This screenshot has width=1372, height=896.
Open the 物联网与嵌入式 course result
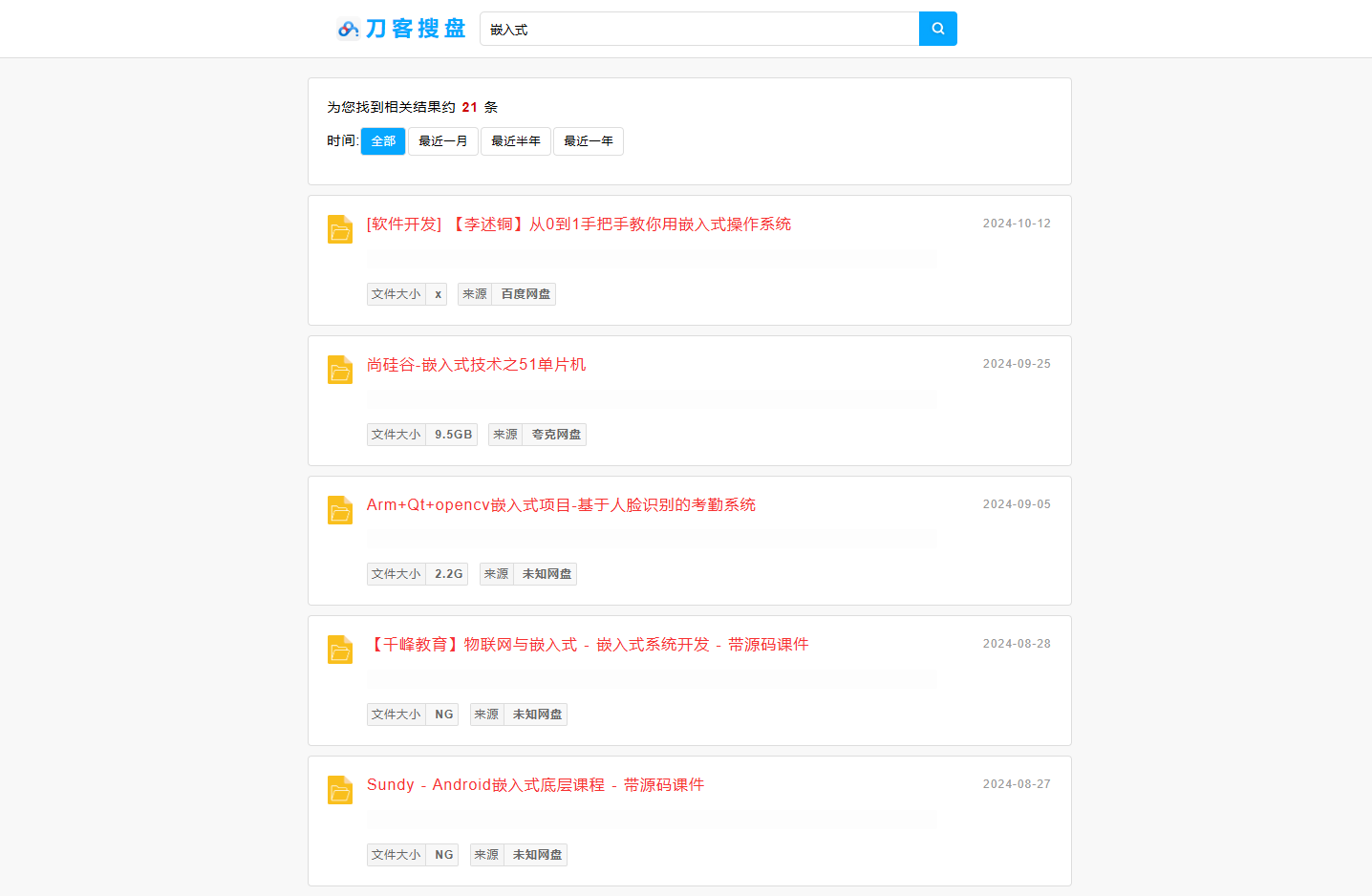(x=587, y=645)
